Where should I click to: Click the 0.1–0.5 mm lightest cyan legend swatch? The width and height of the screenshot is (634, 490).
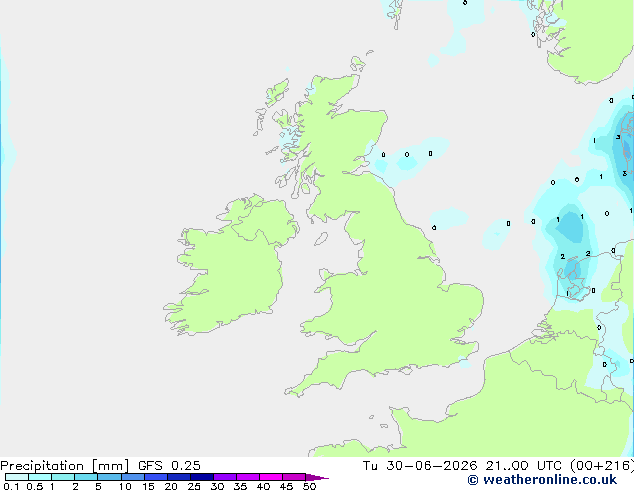point(17,477)
